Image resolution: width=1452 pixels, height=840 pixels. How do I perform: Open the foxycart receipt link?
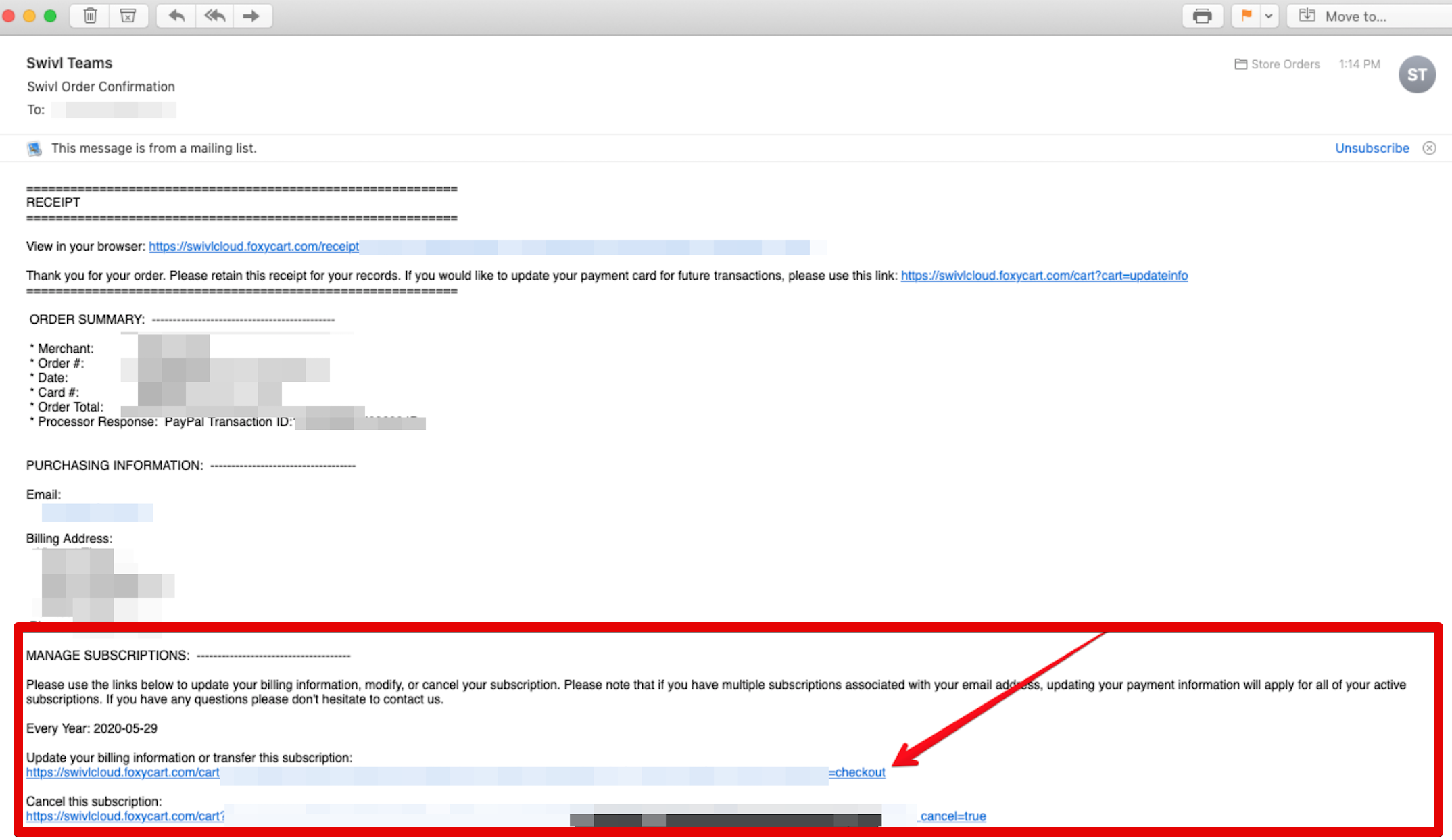coord(253,247)
